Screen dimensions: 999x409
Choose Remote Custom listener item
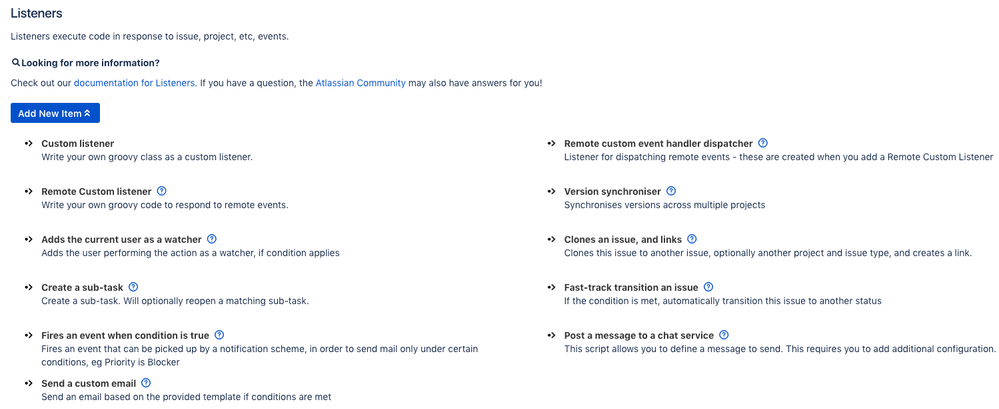coord(96,192)
